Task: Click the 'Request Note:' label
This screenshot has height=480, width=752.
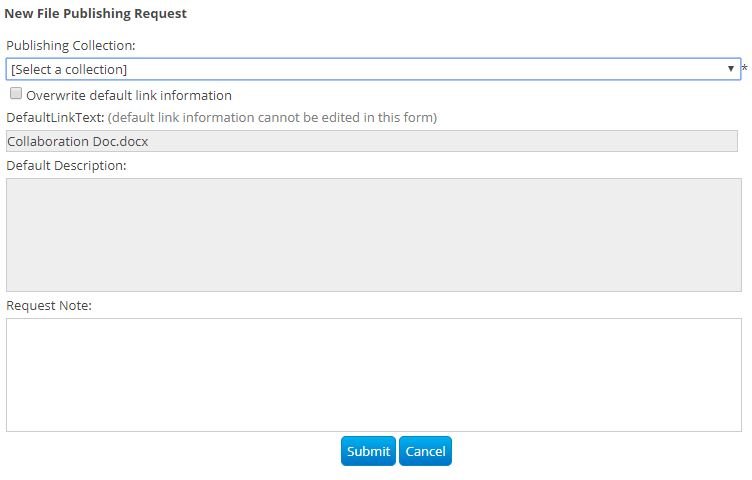Action: 49,305
